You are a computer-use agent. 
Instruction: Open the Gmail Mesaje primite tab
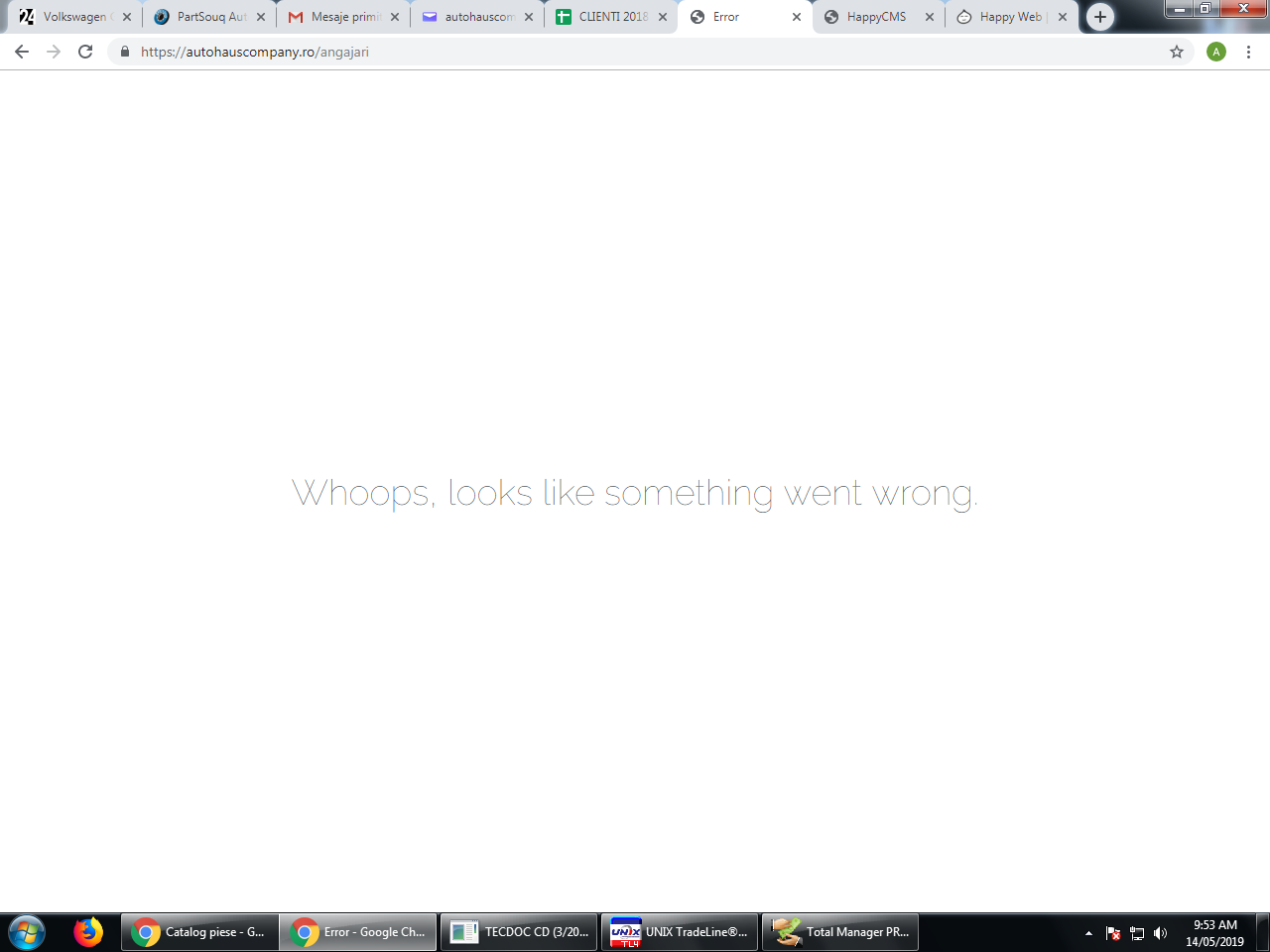click(x=344, y=17)
